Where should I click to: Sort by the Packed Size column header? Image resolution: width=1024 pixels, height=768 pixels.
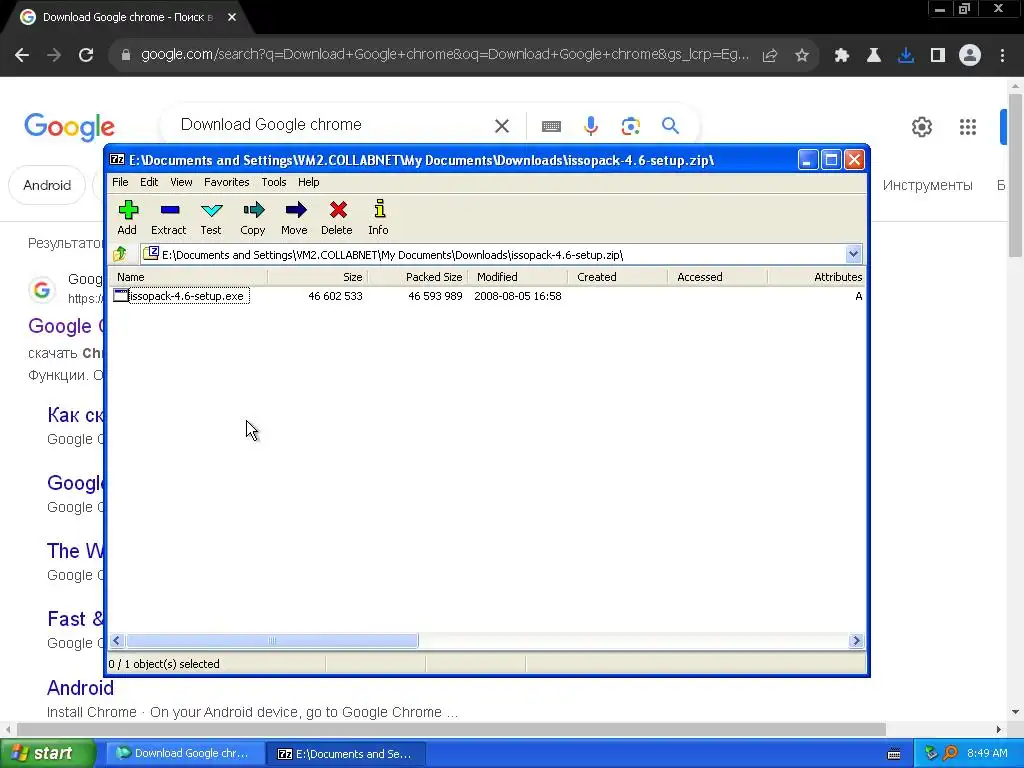[417, 277]
